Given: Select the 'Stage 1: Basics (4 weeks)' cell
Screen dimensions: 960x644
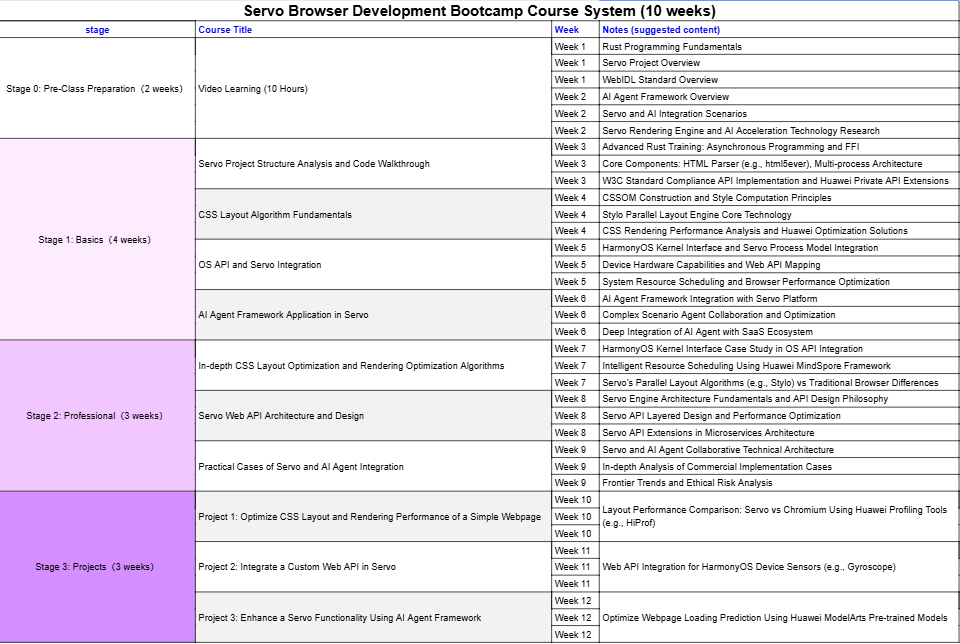Looking at the screenshot, I should (97, 239).
